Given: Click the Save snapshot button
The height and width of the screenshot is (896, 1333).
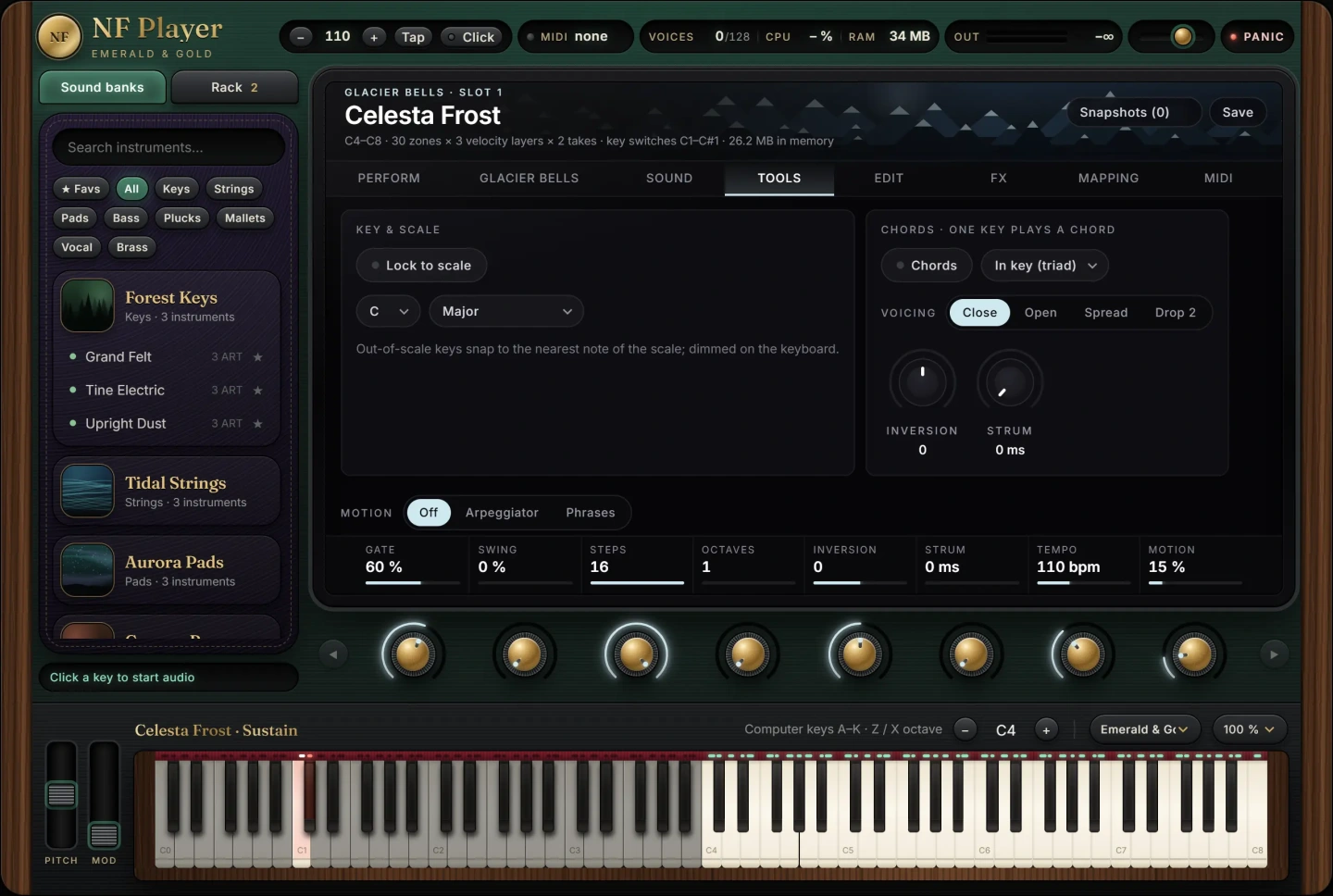Looking at the screenshot, I should coord(1237,113).
